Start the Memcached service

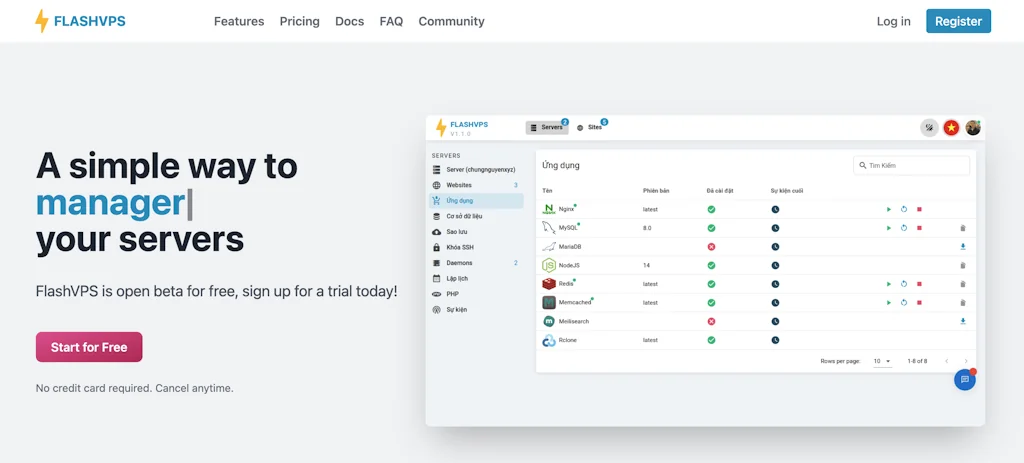coord(889,302)
